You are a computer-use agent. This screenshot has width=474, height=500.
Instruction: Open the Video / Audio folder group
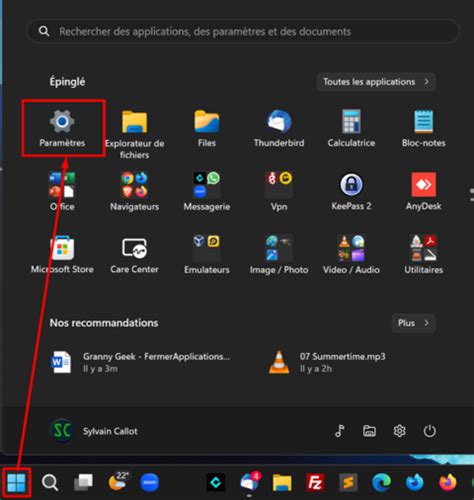[x=351, y=255]
